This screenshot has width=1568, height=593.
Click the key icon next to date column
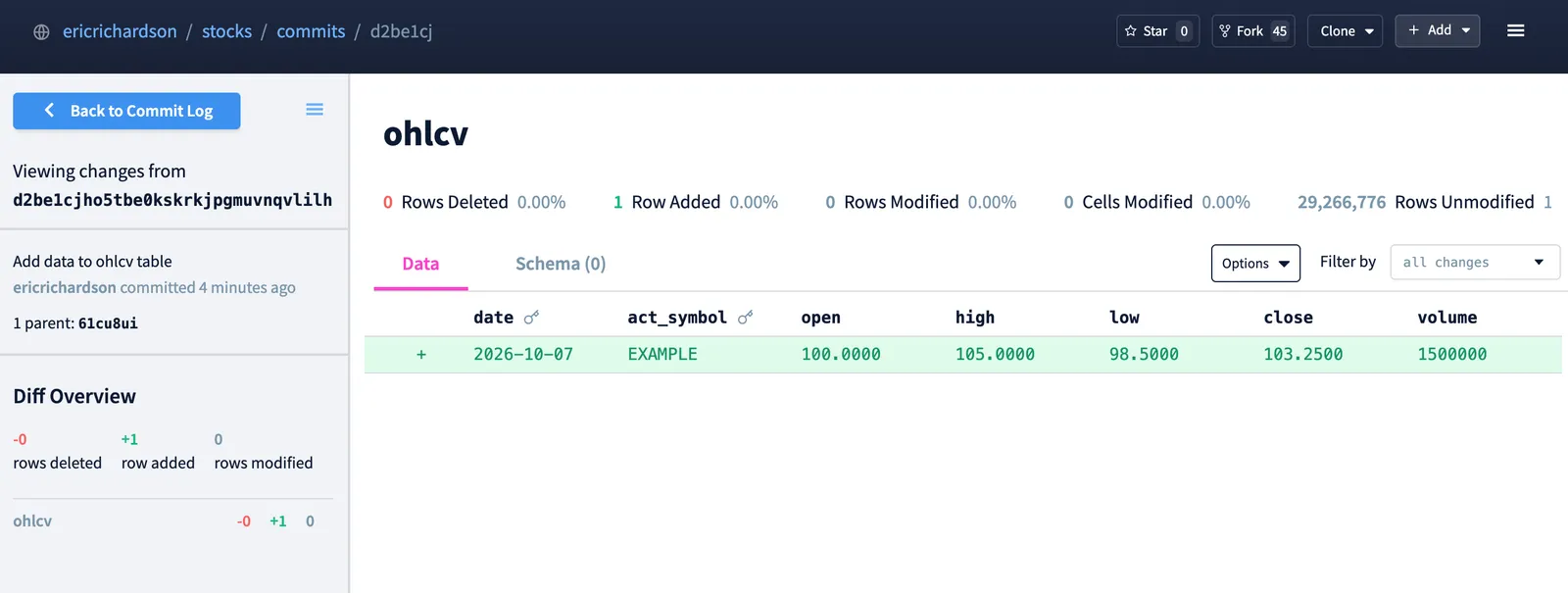531,318
